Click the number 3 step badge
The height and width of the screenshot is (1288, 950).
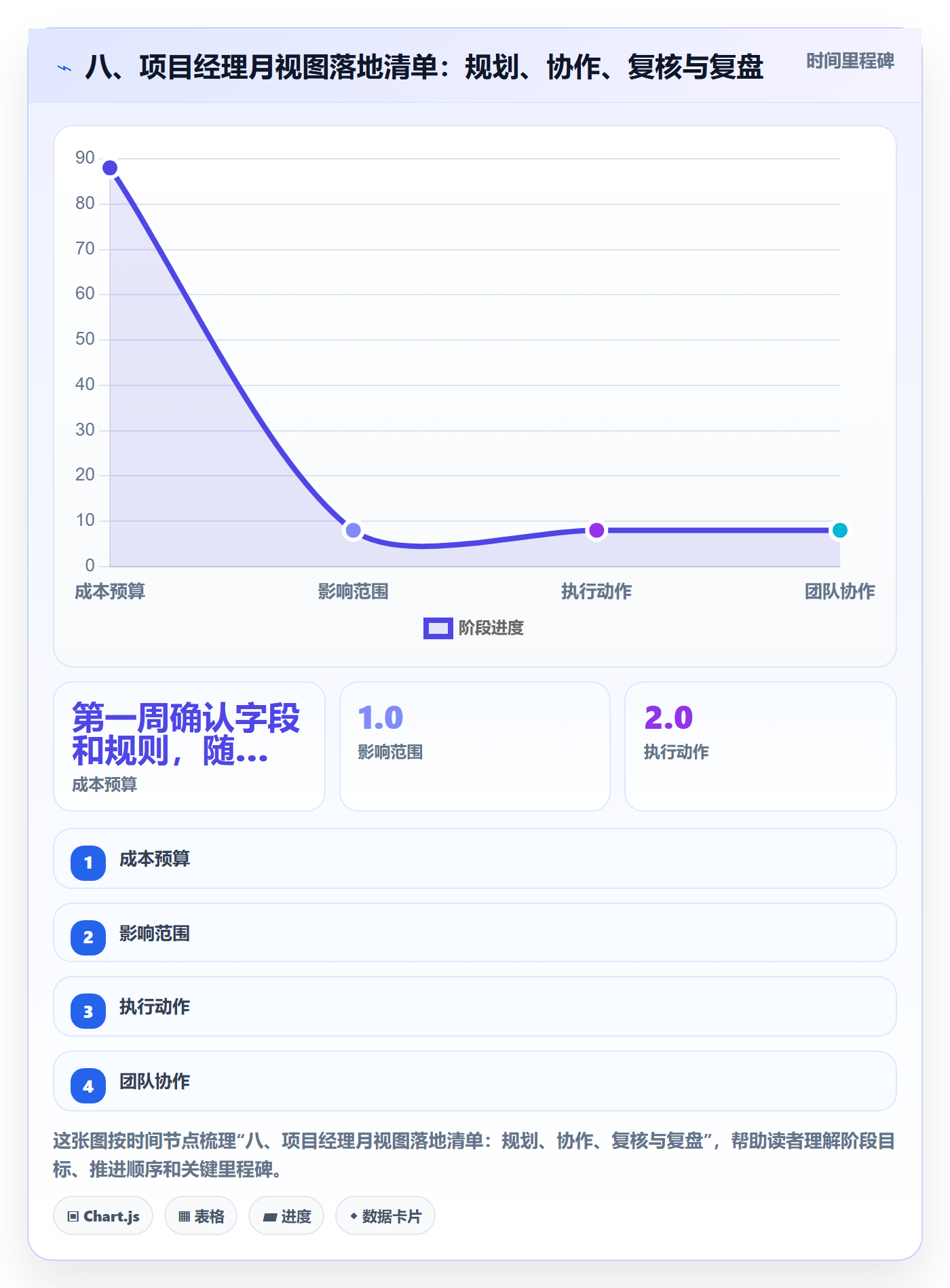[88, 1011]
